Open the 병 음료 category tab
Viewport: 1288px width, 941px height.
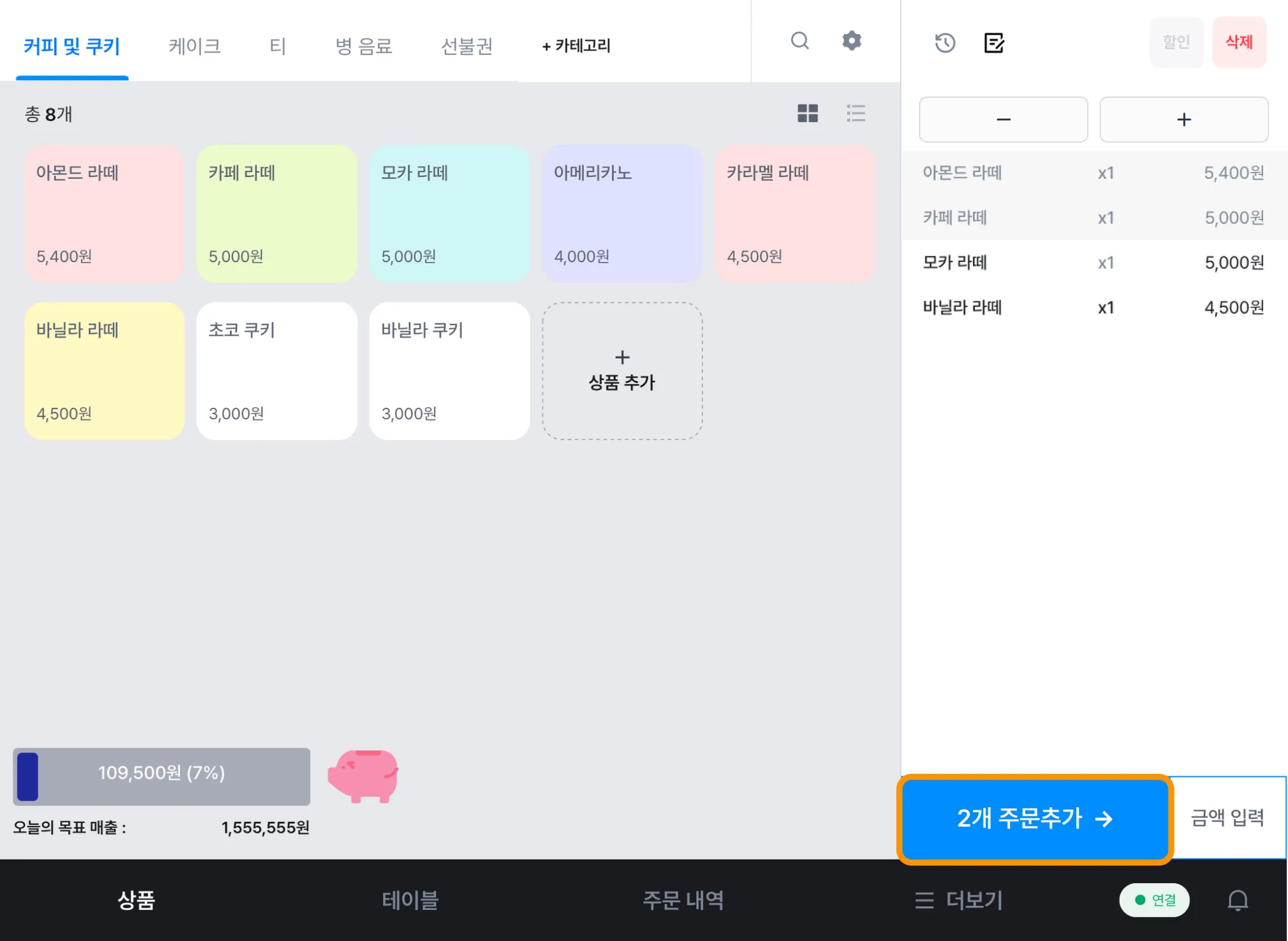point(364,46)
